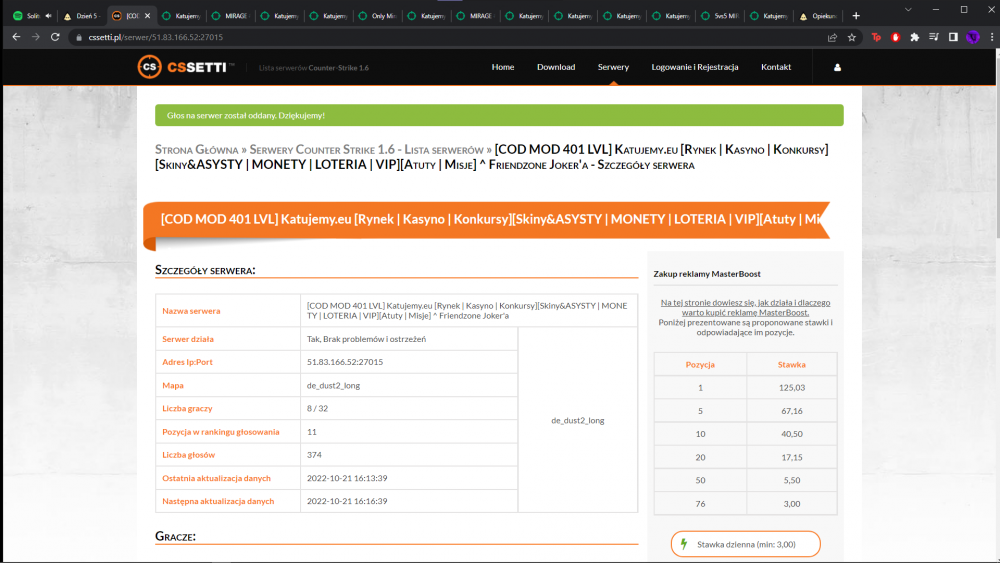Viewport: 1000px width, 563px height.
Task: Reload the page
Action: tap(55, 37)
